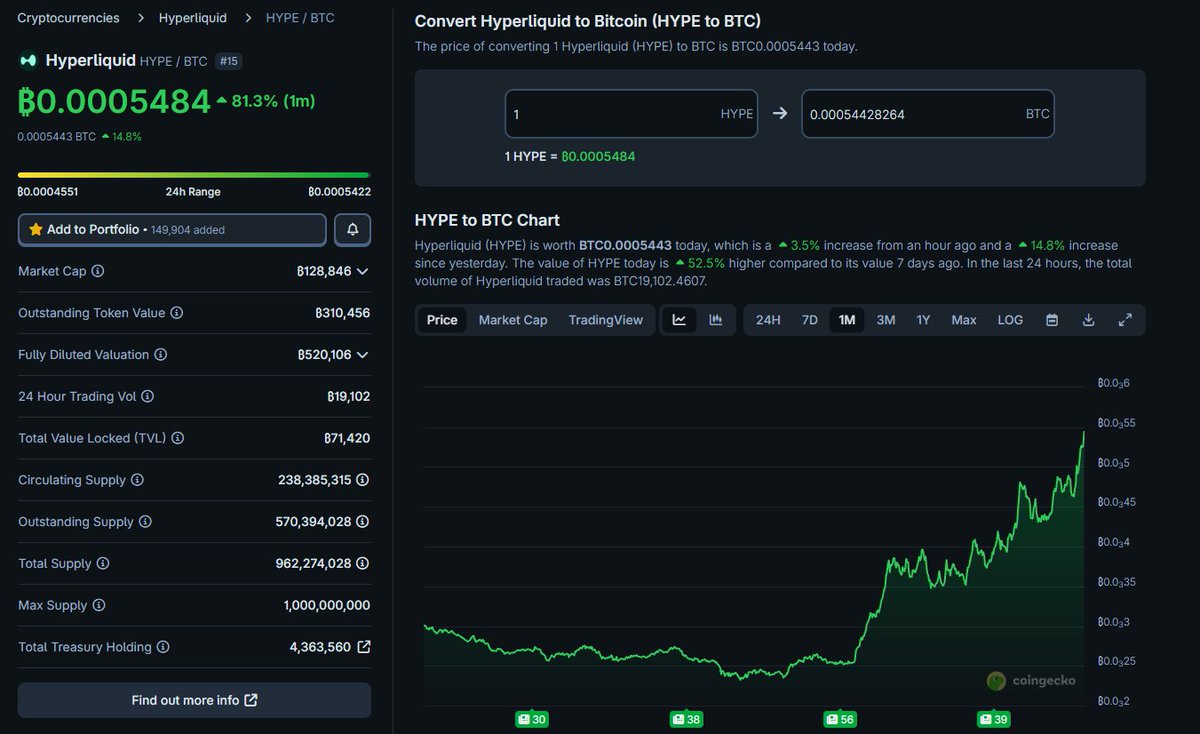The height and width of the screenshot is (734, 1200).
Task: Click news marker labeled 30
Action: [532, 719]
